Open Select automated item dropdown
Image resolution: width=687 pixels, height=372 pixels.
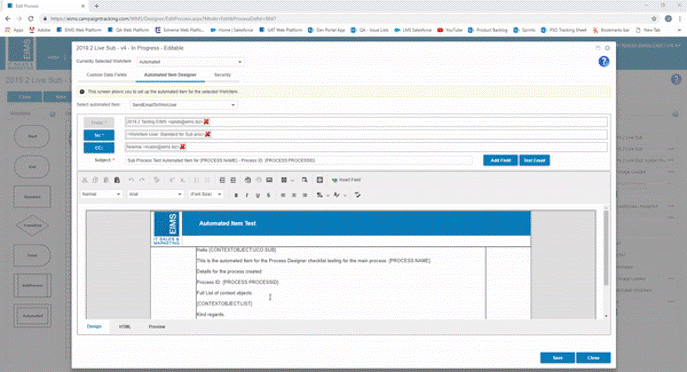pyautogui.click(x=184, y=105)
